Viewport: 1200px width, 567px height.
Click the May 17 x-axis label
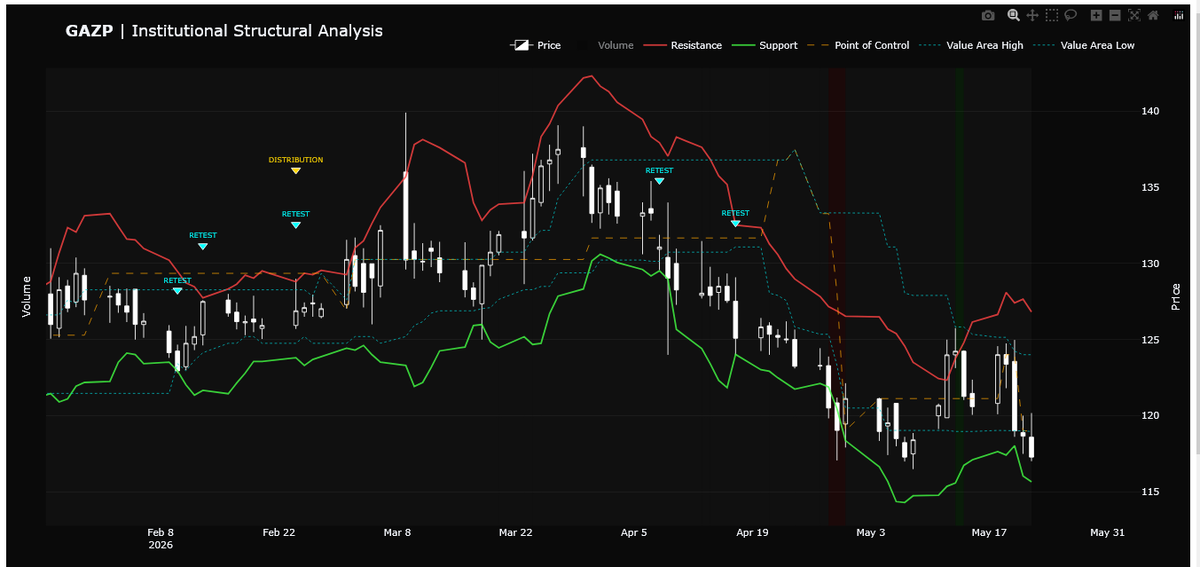point(989,533)
